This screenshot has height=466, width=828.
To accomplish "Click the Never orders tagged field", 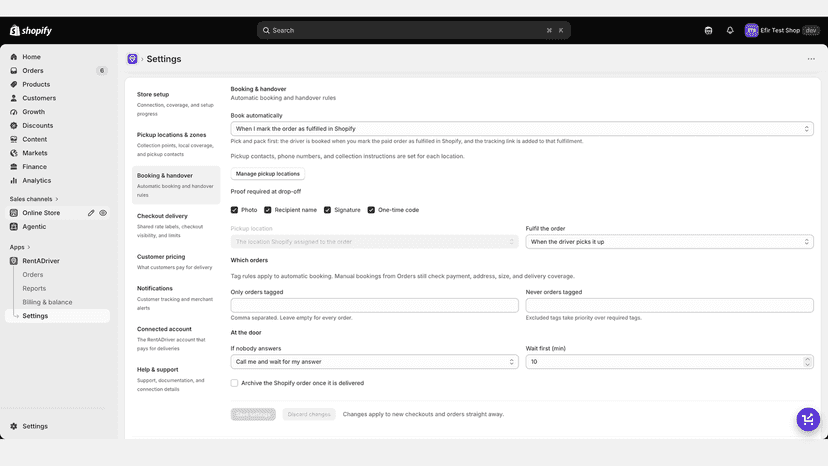I will pyautogui.click(x=669, y=305).
